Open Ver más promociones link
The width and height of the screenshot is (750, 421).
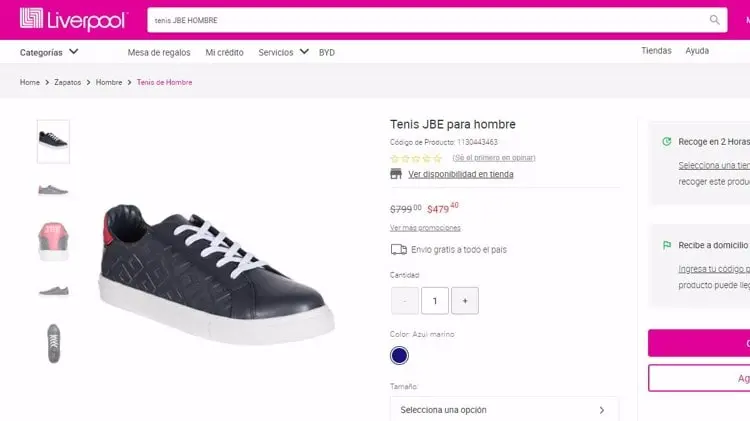[x=425, y=228]
